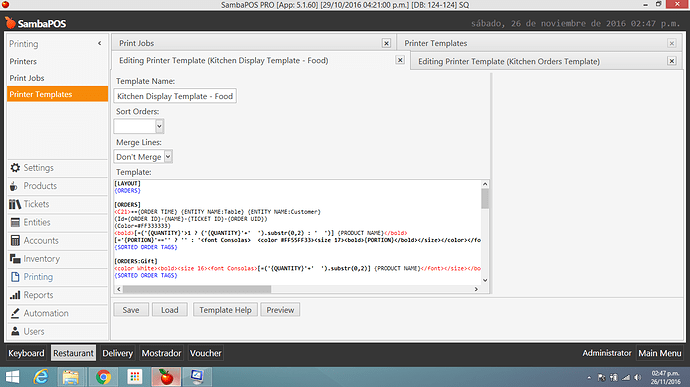The width and height of the screenshot is (690, 387).
Task: Select Print Jobs in the sidebar menu
Action: tap(27, 78)
